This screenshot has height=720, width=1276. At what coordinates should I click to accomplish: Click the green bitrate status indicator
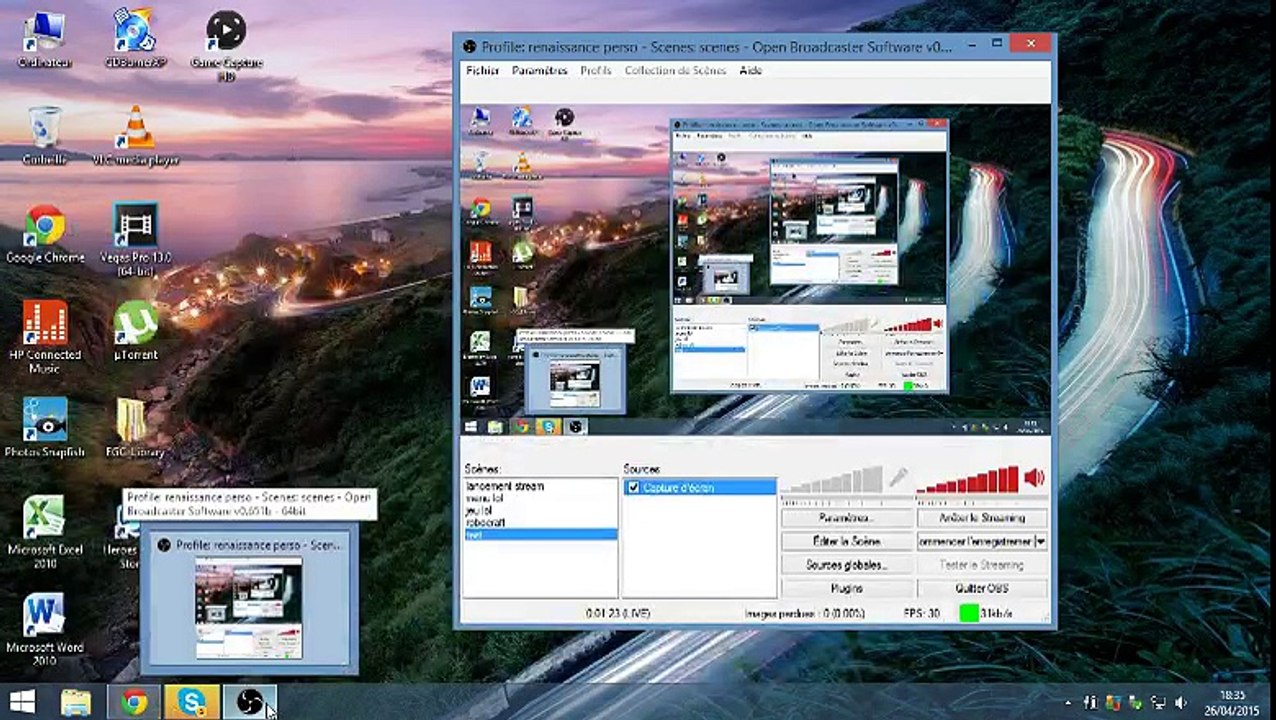coord(968,612)
